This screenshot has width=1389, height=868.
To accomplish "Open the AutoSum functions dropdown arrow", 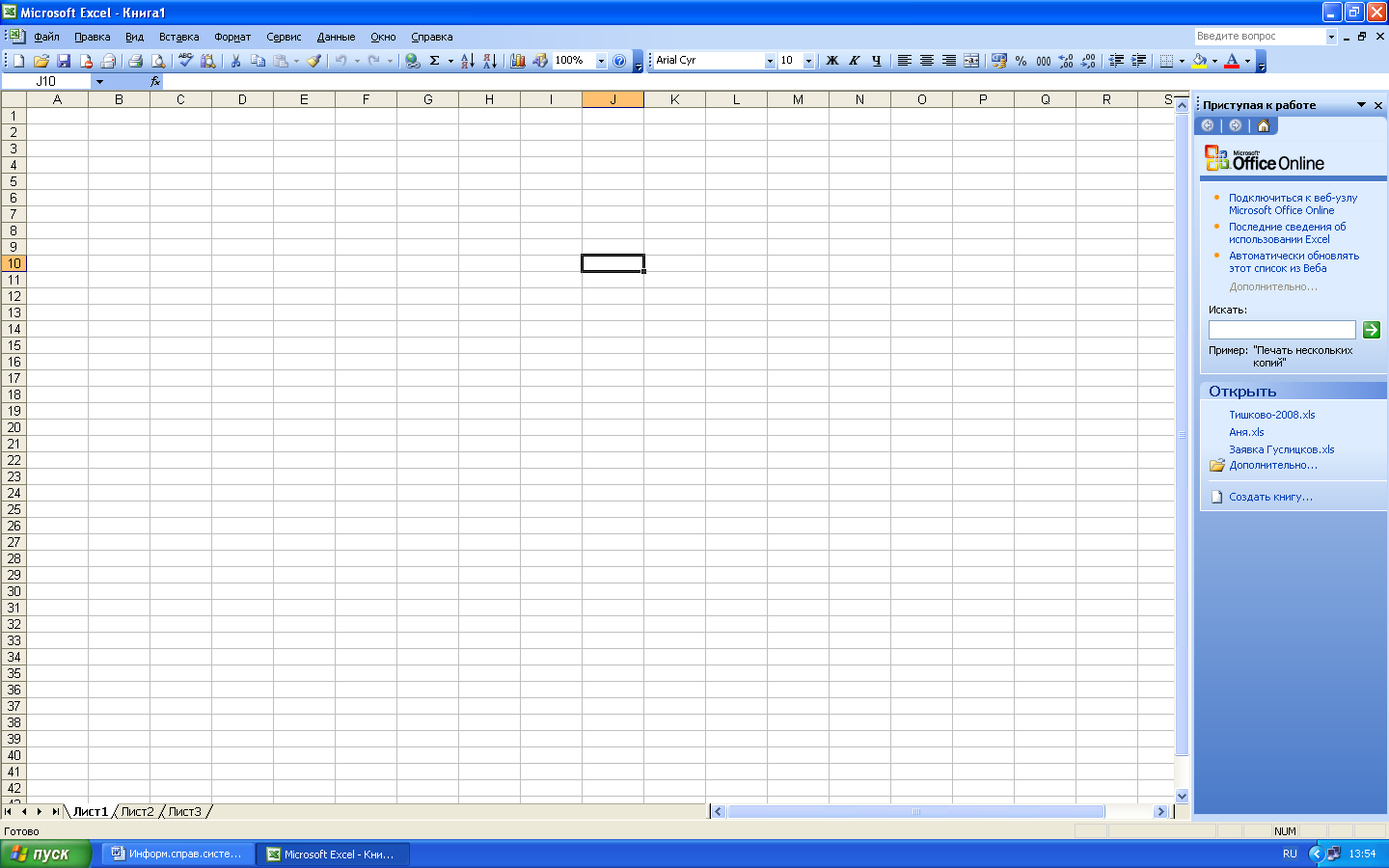I will [x=450, y=61].
